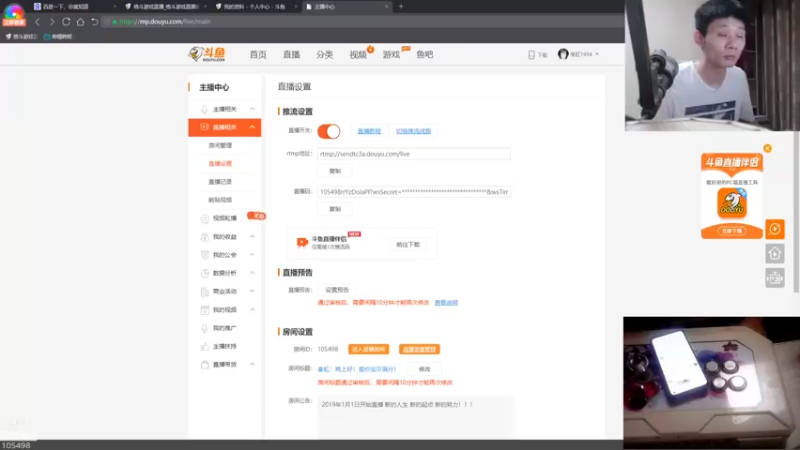800x450 pixels.
Task: Click the floating icon below home icon
Action: [x=774, y=278]
